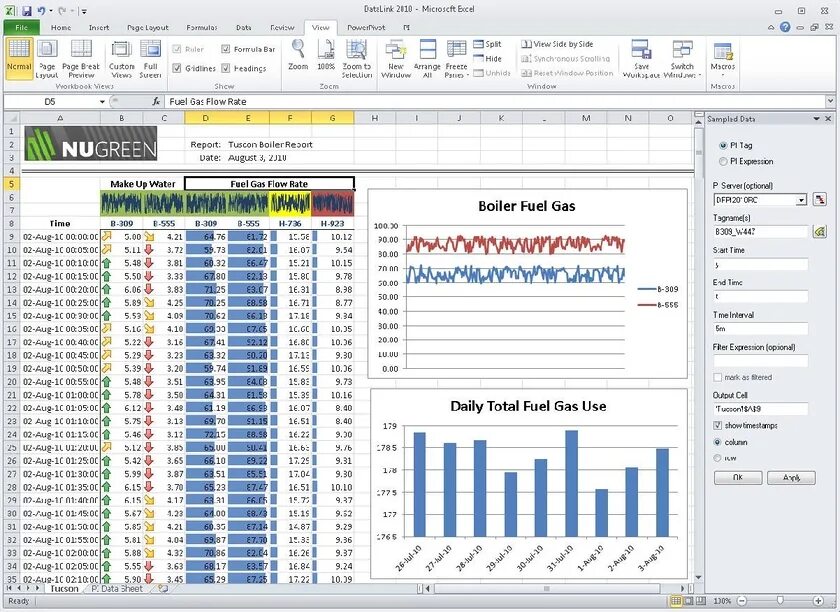Open Sampled Data pane options arrow

pyautogui.click(x=816, y=118)
